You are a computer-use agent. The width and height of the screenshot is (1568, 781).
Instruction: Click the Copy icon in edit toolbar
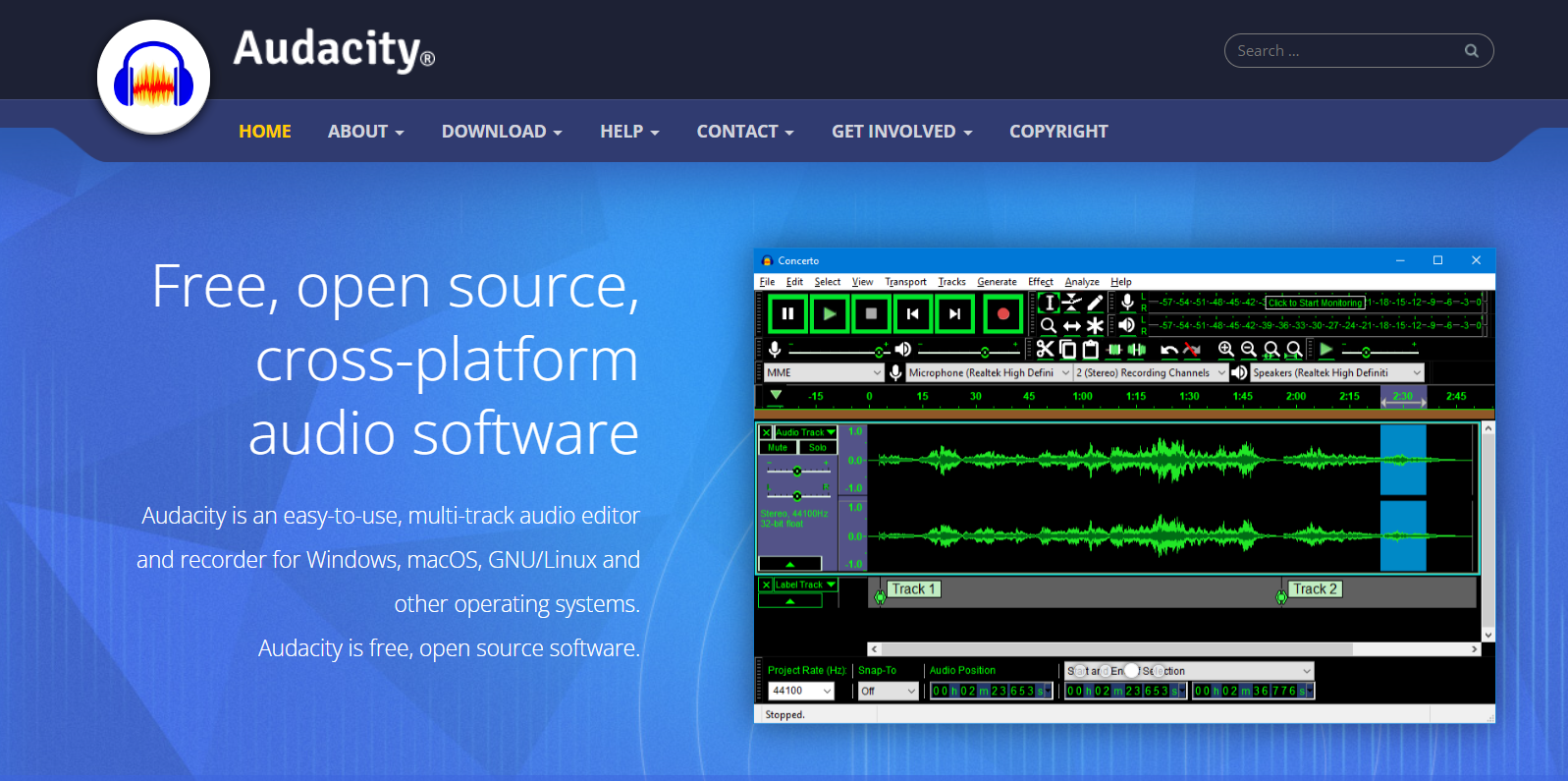[x=1067, y=349]
